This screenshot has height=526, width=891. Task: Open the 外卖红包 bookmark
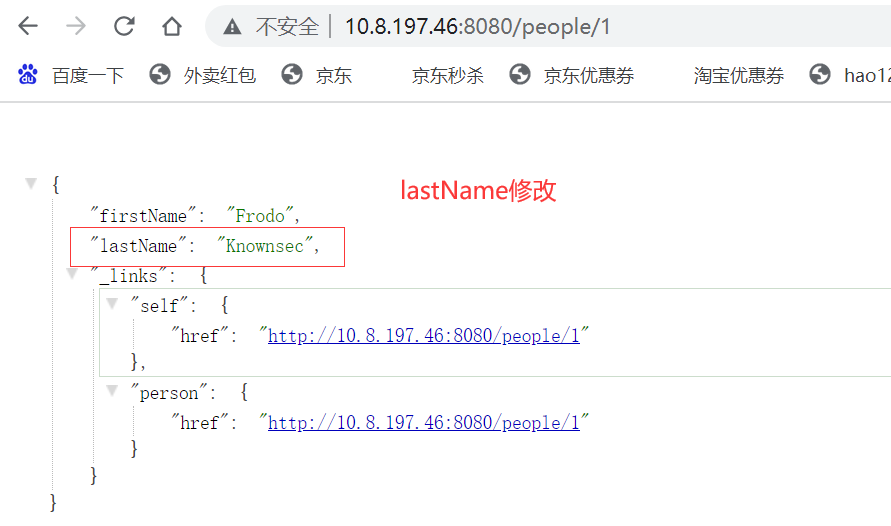(203, 75)
